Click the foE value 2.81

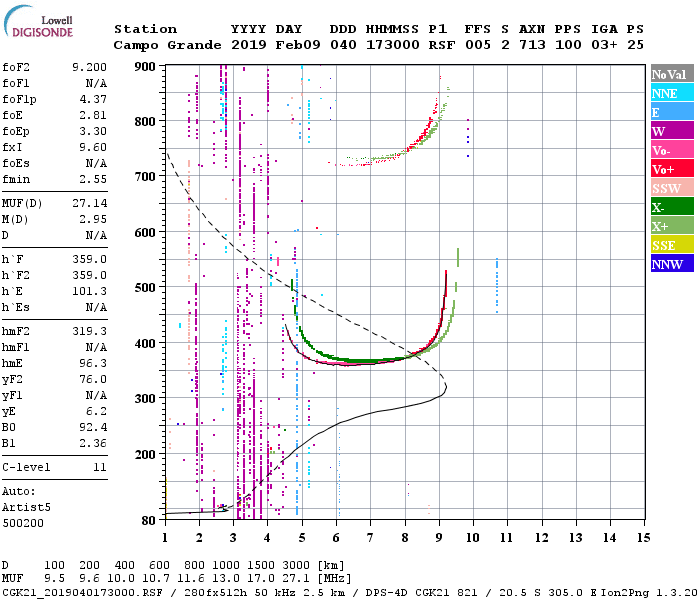93,115
